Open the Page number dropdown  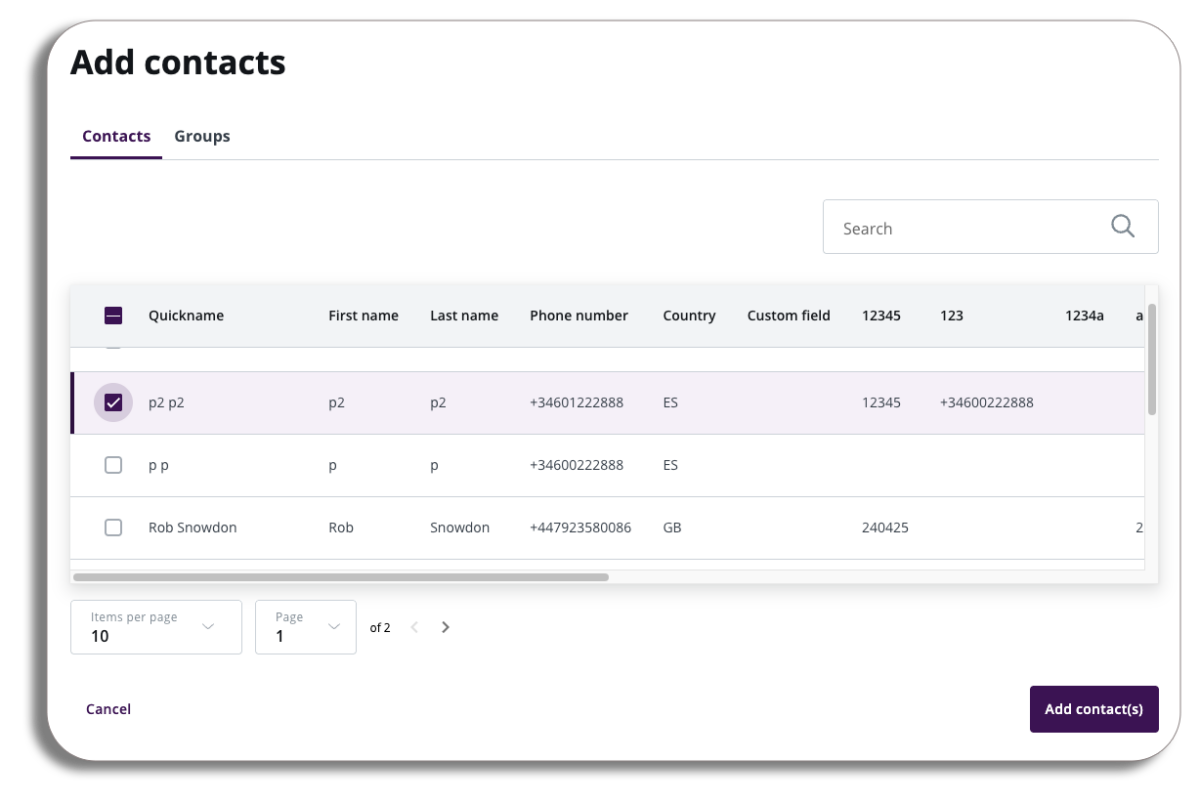(x=306, y=627)
